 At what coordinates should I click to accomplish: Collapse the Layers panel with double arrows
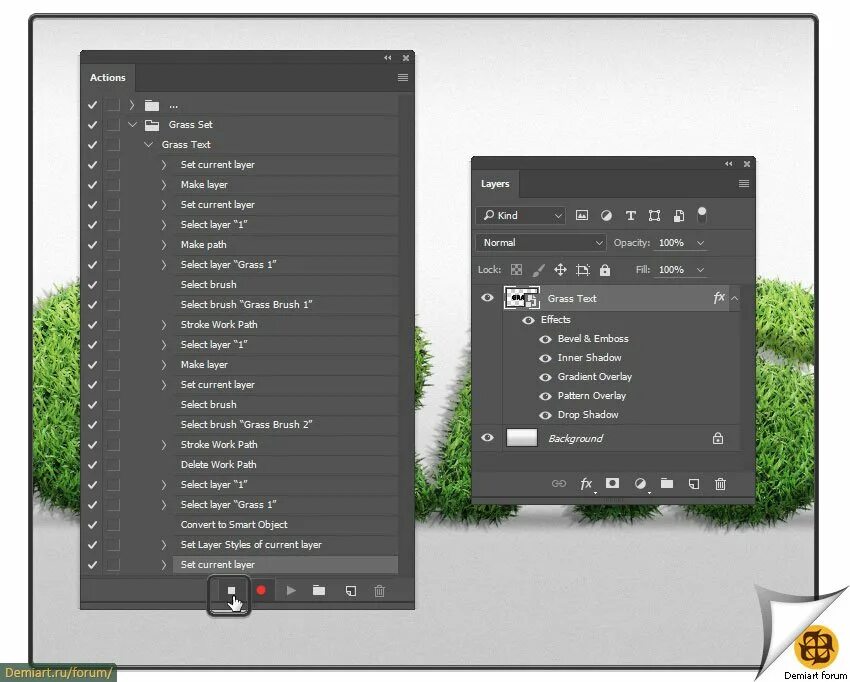[x=729, y=164]
